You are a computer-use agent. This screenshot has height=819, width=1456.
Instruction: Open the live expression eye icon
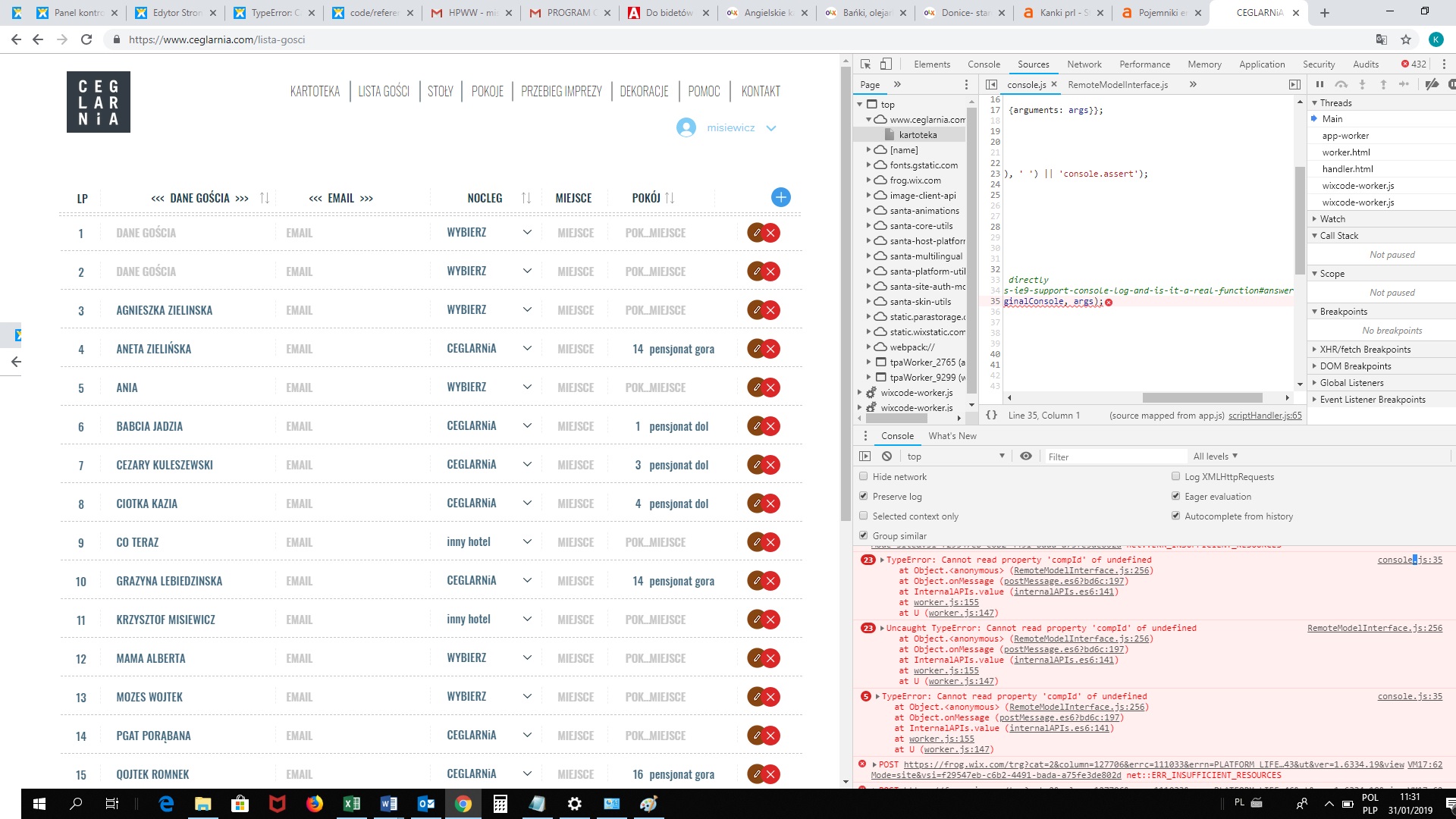pyautogui.click(x=1025, y=457)
